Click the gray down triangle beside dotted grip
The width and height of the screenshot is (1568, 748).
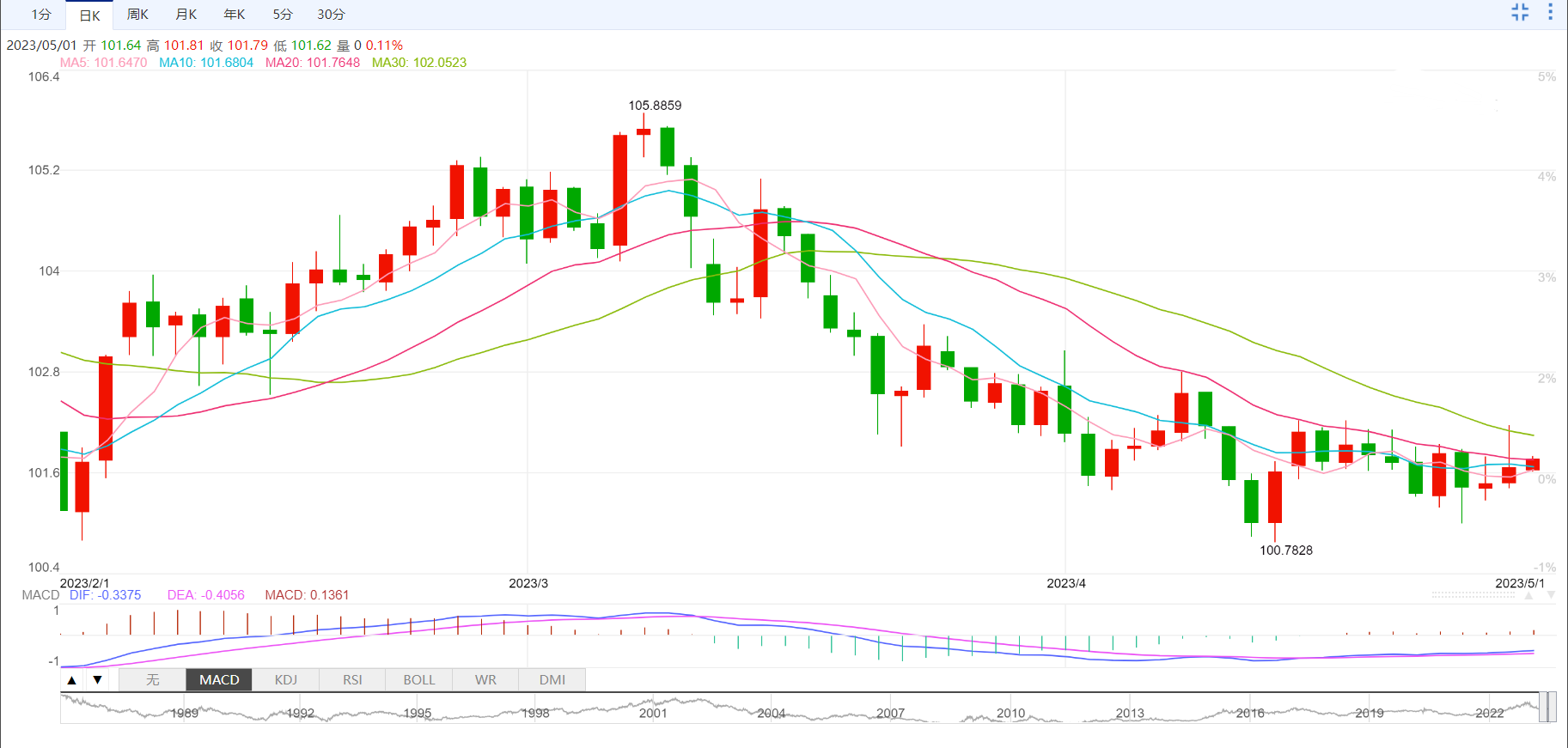[1551, 594]
